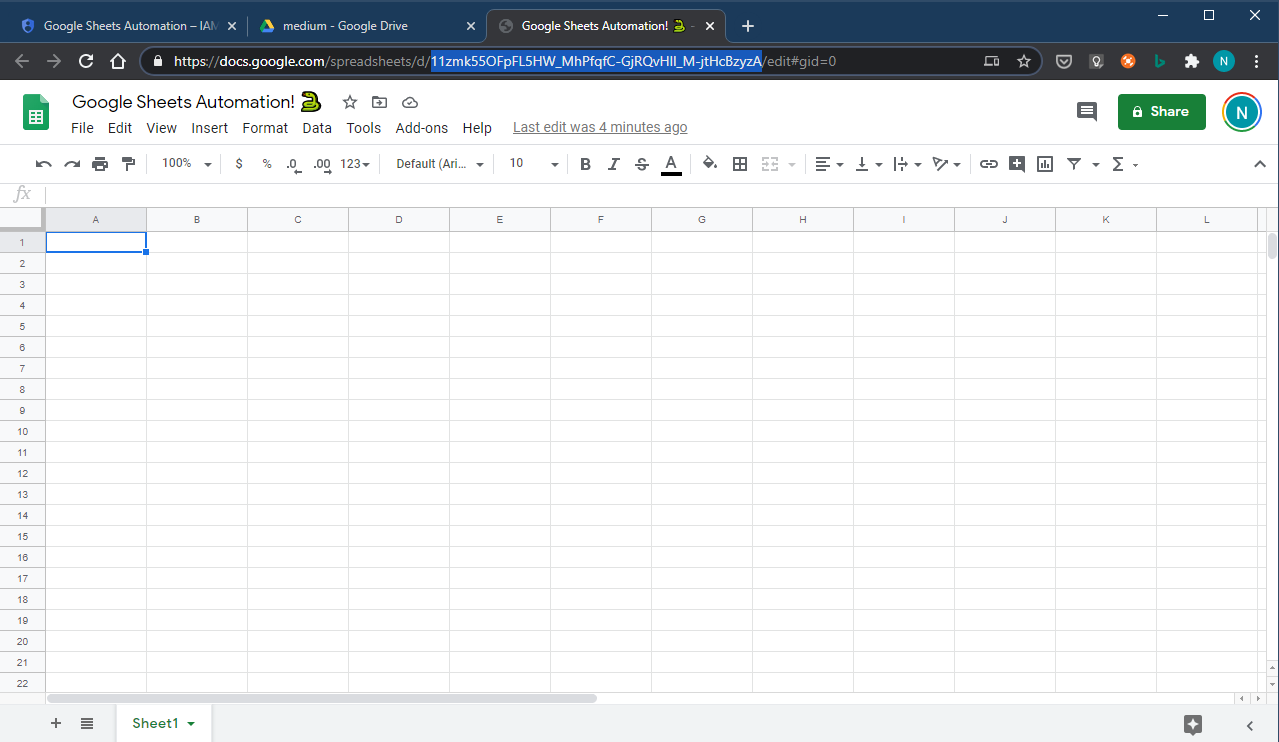
Task: Star the Google Sheets Automation document
Action: tap(349, 102)
